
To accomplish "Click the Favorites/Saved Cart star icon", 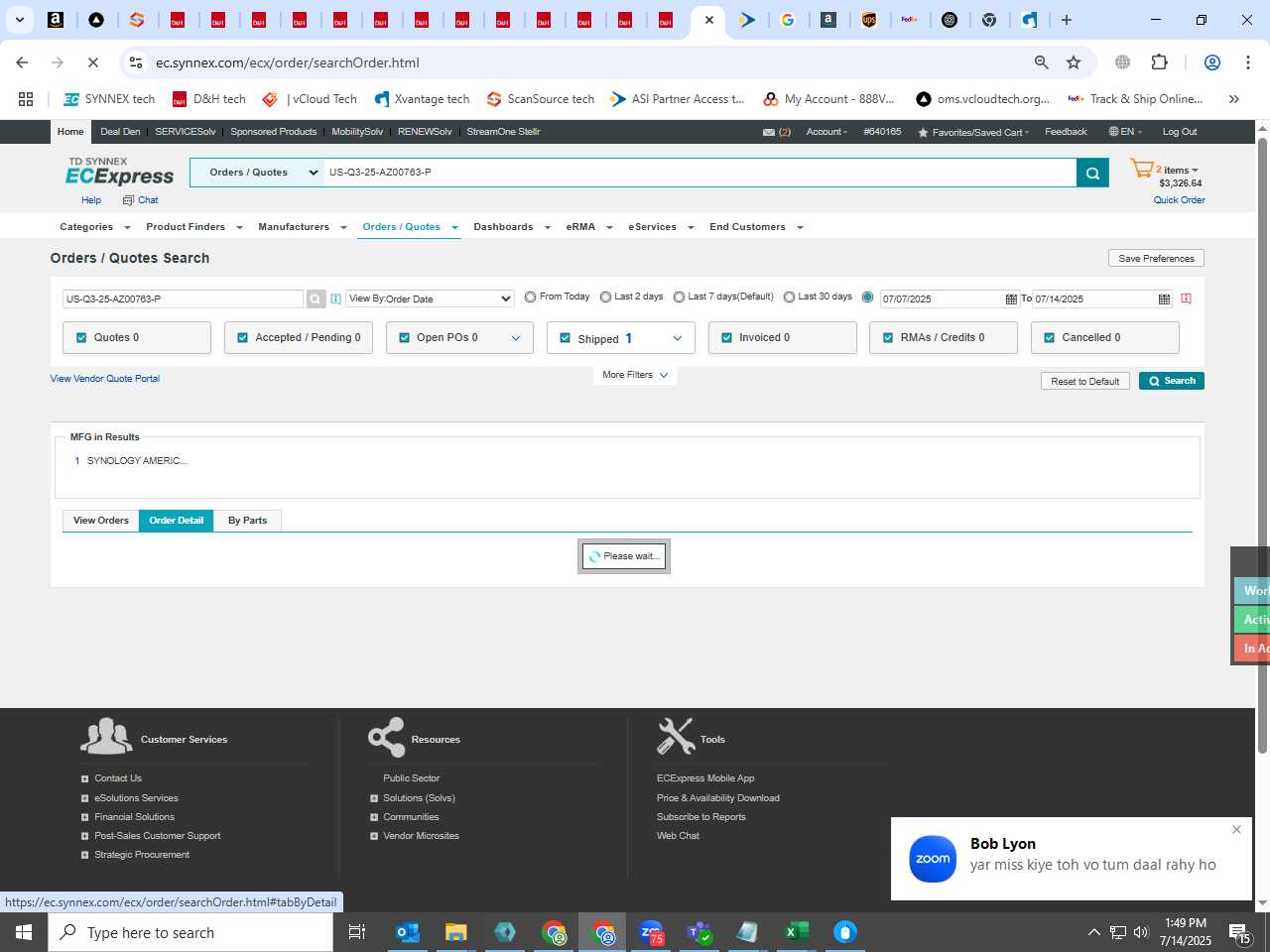I will pyautogui.click(x=923, y=132).
